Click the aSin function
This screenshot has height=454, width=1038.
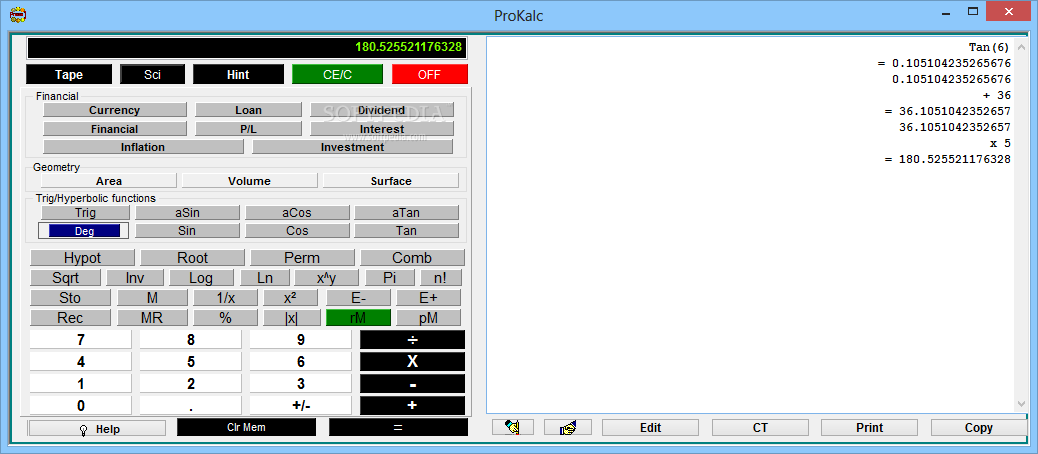(187, 212)
